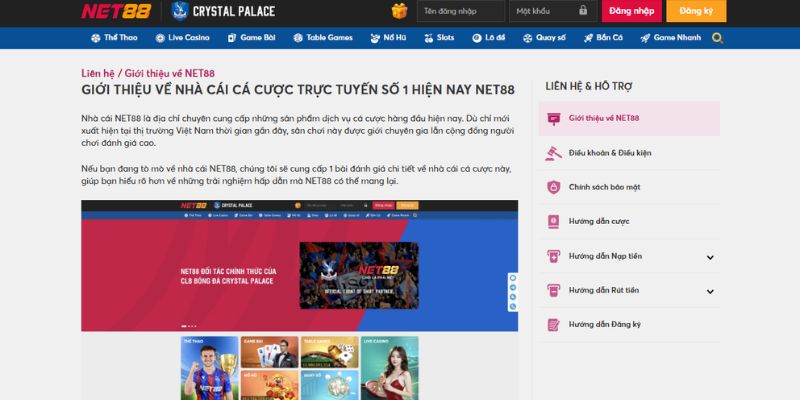Open the Live Casino menu
This screenshot has height=400, width=800.
[x=183, y=38]
